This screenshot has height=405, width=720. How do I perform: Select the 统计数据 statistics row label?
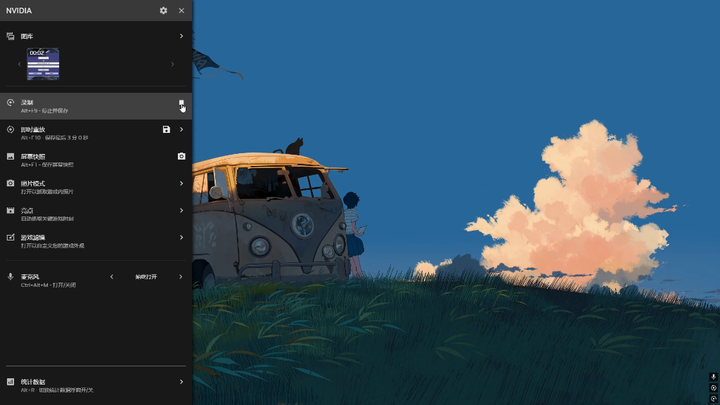[33, 382]
